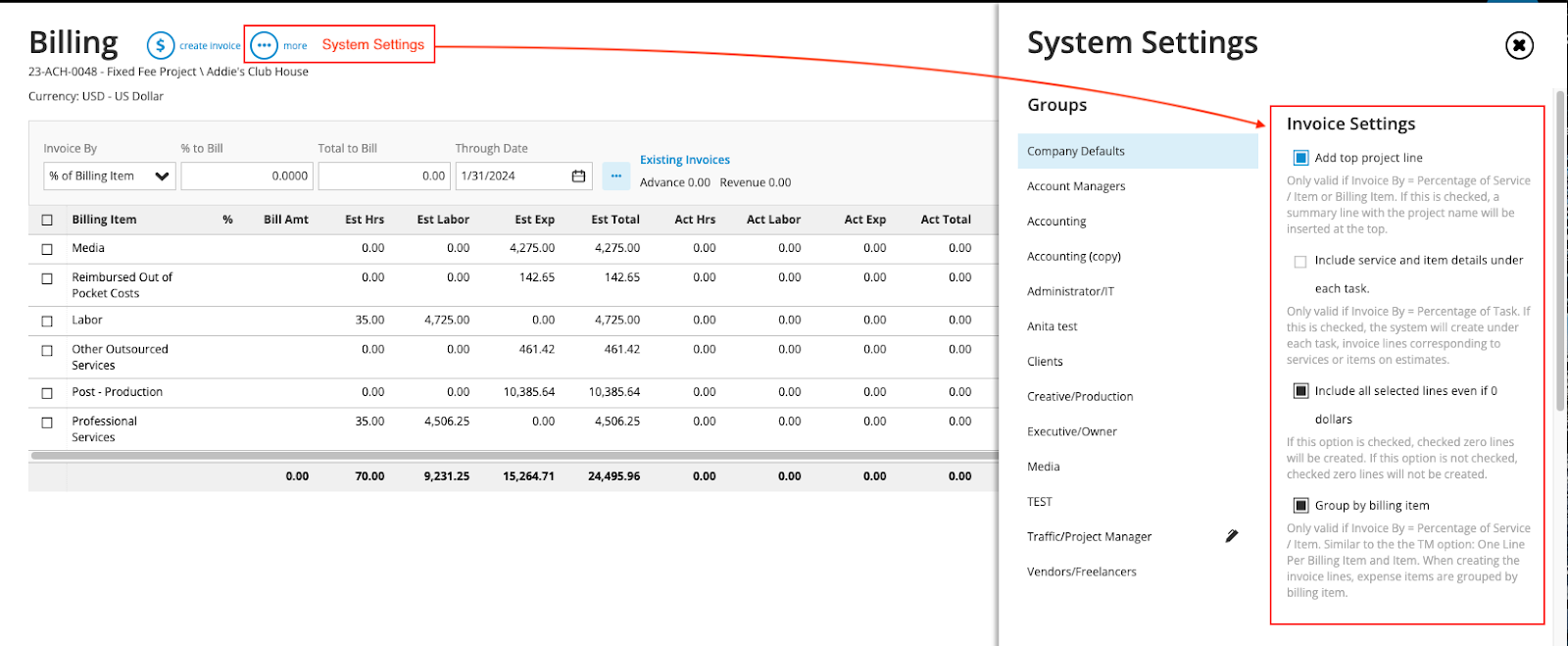
Task: Check Include service and item details option
Action: [x=1300, y=262]
